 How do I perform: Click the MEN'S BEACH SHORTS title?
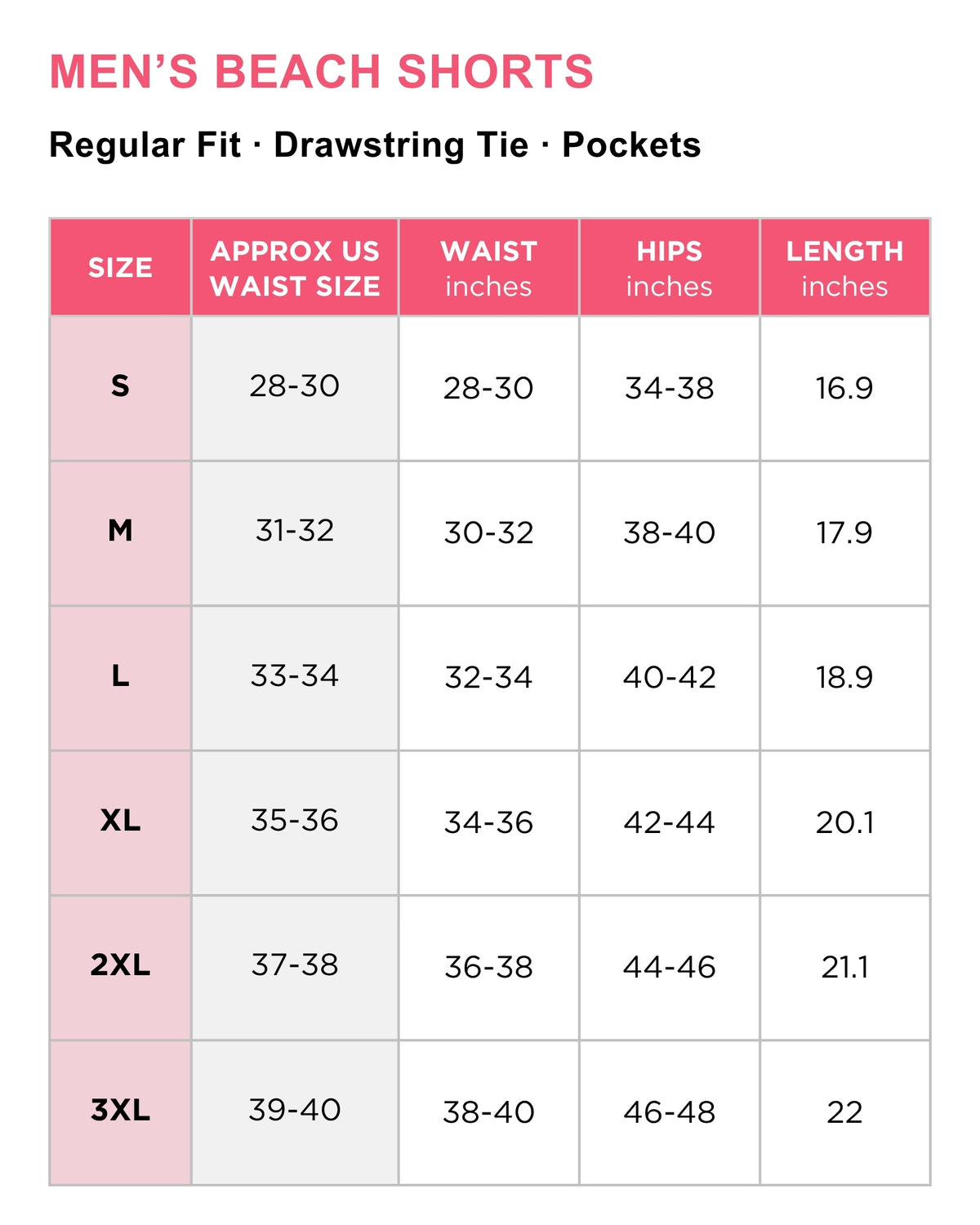321,72
